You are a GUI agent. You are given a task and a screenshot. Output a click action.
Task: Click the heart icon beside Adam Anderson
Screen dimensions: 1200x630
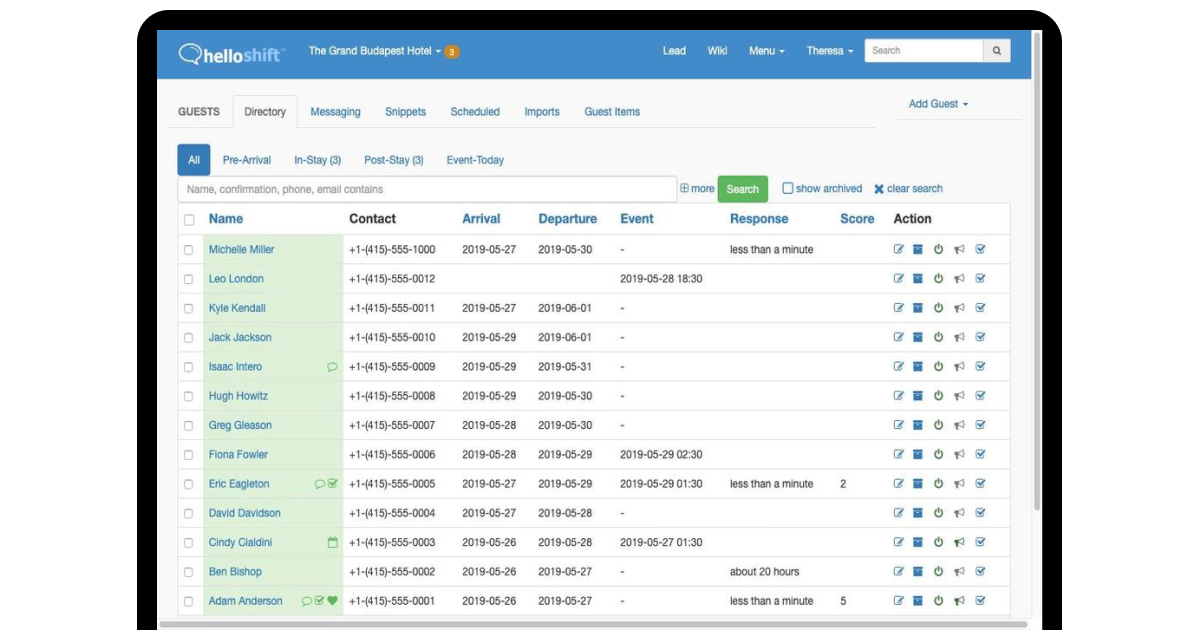(x=332, y=601)
